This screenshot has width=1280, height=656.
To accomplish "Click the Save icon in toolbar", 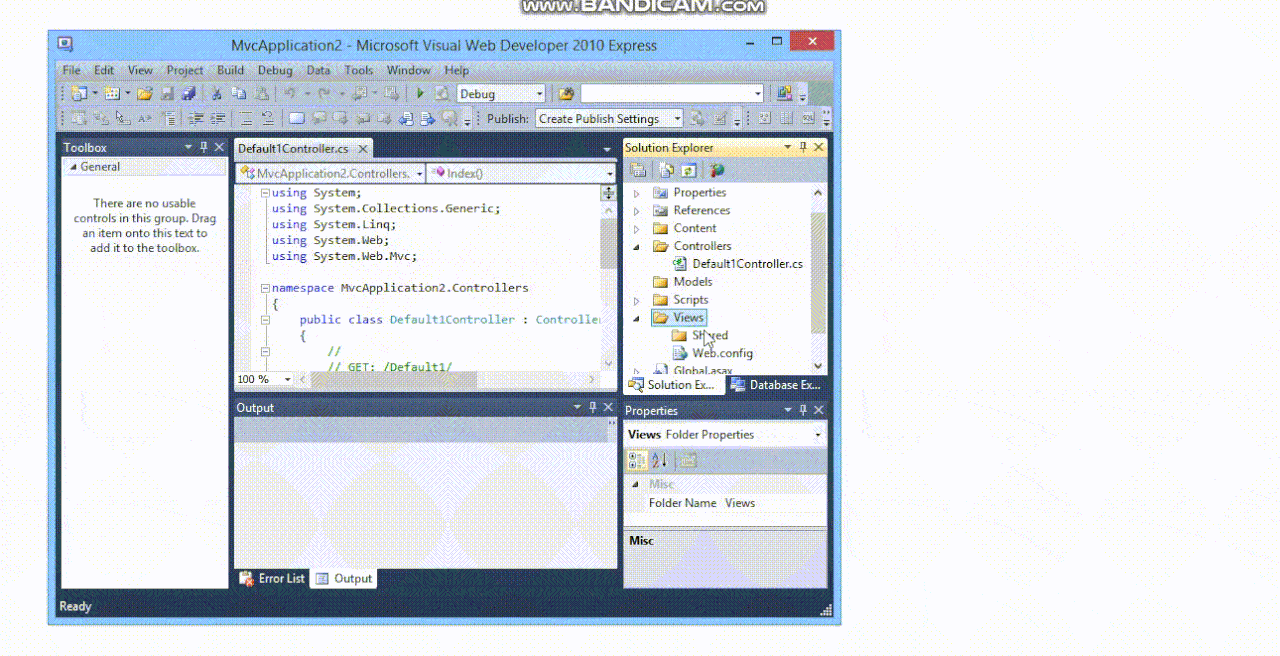I will 167,93.
